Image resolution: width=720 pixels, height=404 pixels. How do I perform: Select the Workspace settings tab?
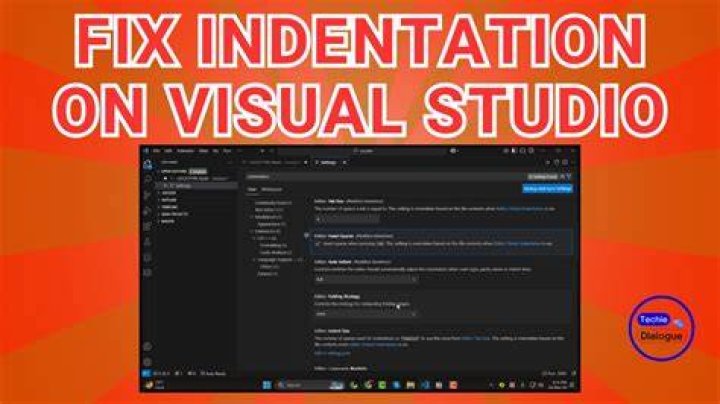tap(271, 189)
